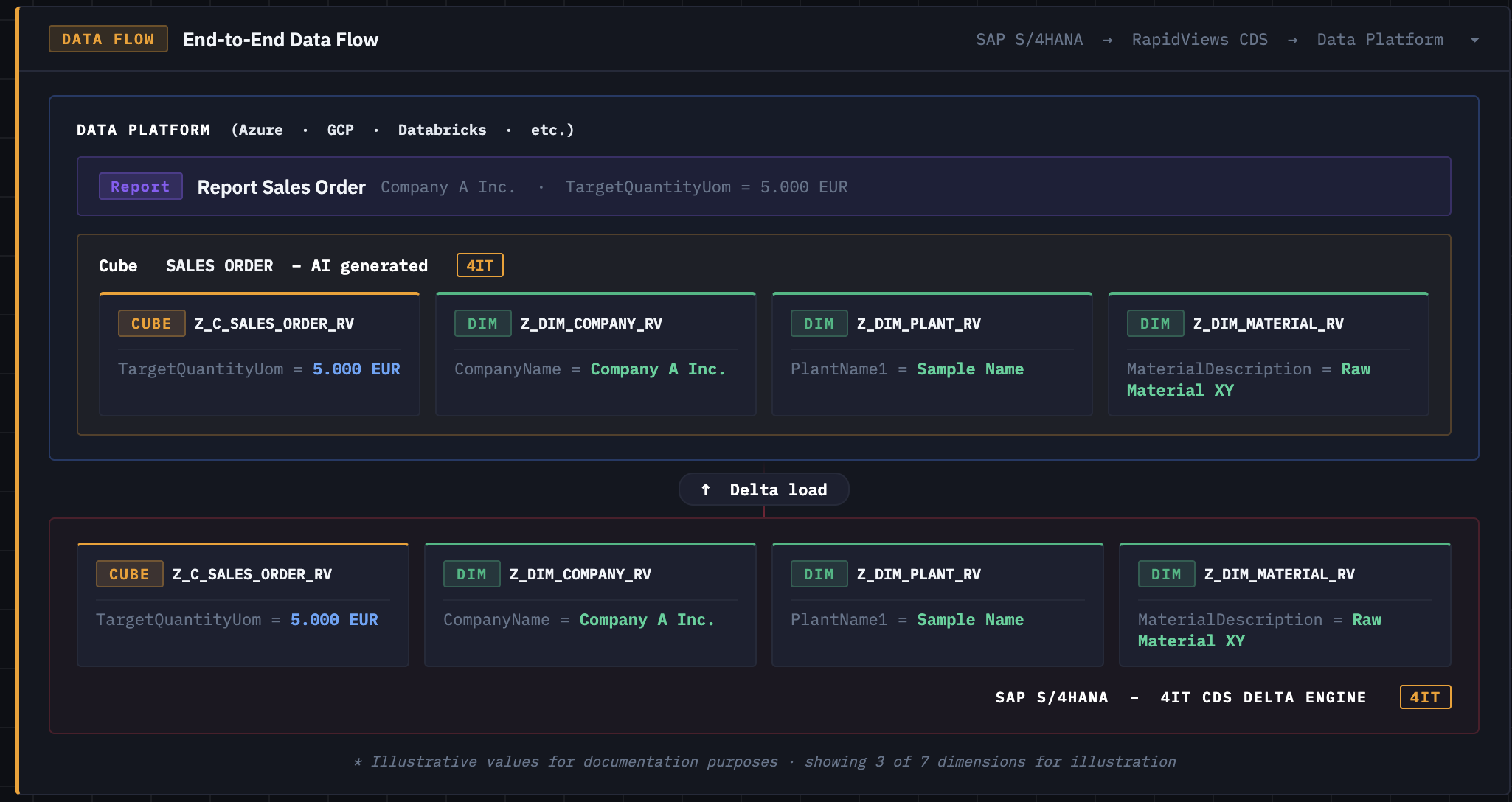The image size is (1512, 802).
Task: Expand the SALES ORDER cube section
Action: pos(219,265)
